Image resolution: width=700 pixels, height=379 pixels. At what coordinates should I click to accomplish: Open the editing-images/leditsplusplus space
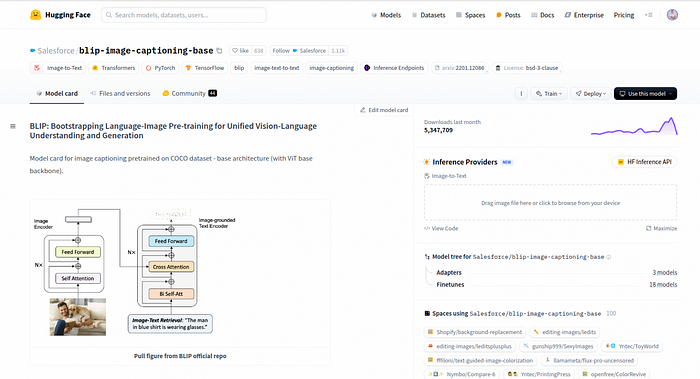[470, 346]
